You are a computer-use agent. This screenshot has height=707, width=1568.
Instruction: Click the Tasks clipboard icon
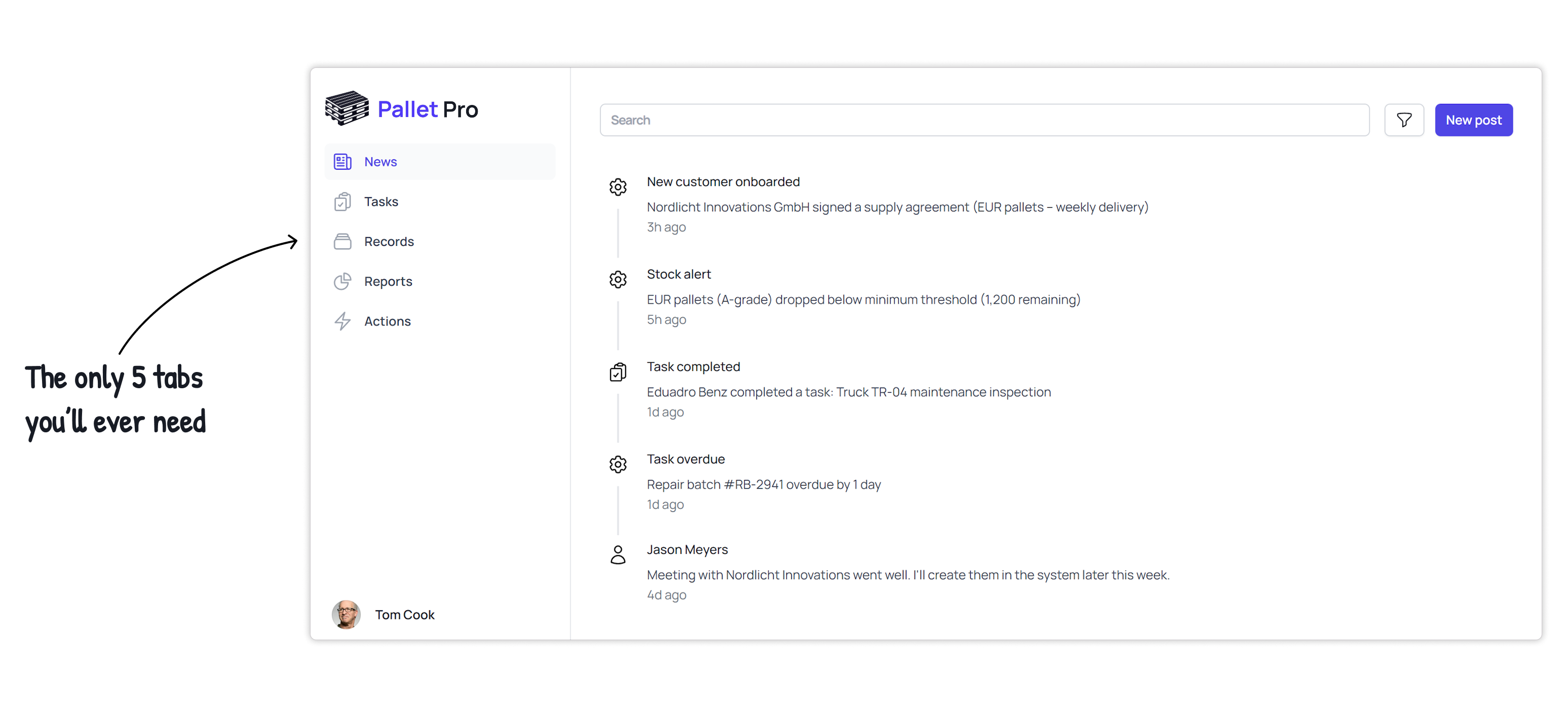tap(342, 202)
